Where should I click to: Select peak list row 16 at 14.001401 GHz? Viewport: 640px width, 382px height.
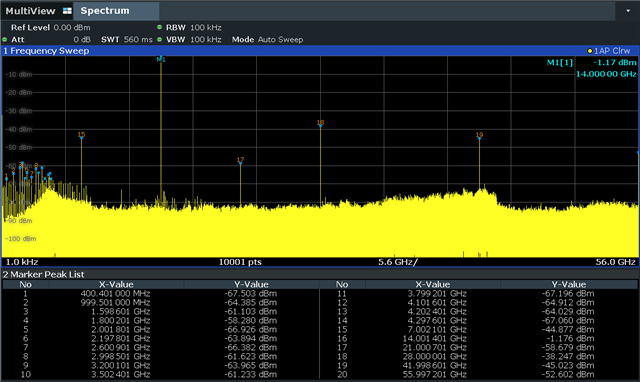pos(478,338)
